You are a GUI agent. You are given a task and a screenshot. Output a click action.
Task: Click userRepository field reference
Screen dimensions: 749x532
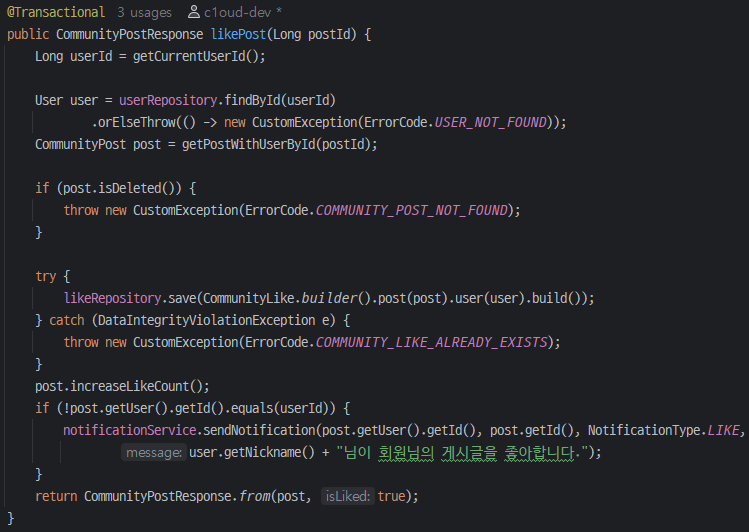[168, 100]
